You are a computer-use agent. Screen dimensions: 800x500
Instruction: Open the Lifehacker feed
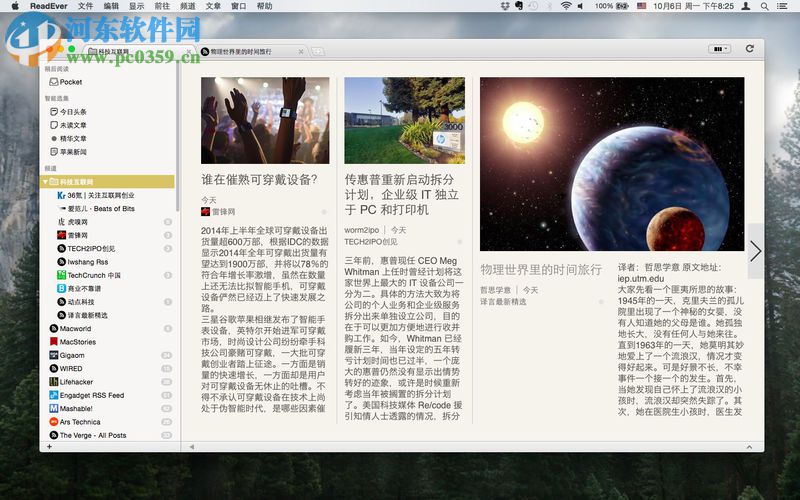pyautogui.click(x=71, y=382)
